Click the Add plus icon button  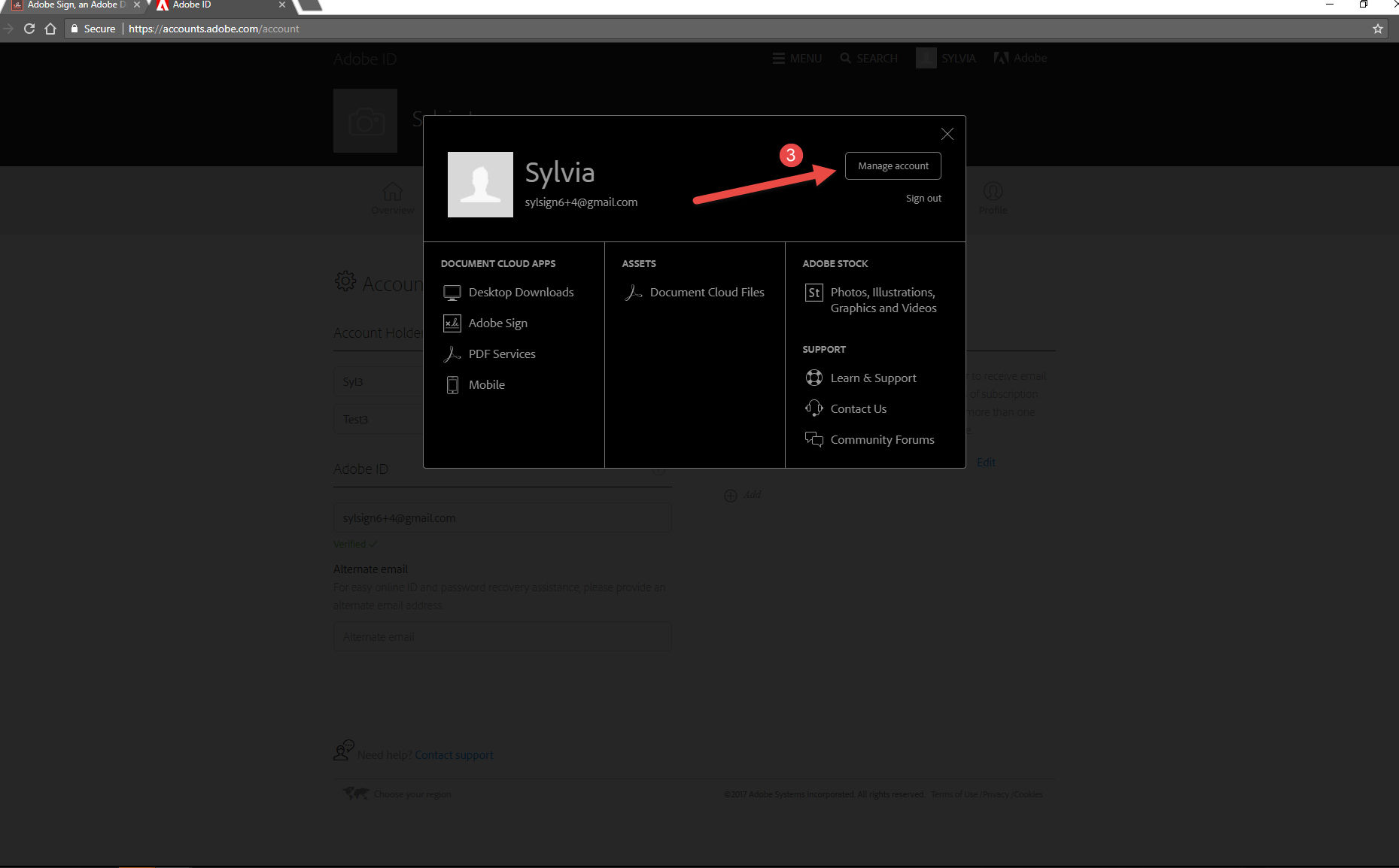[x=730, y=495]
